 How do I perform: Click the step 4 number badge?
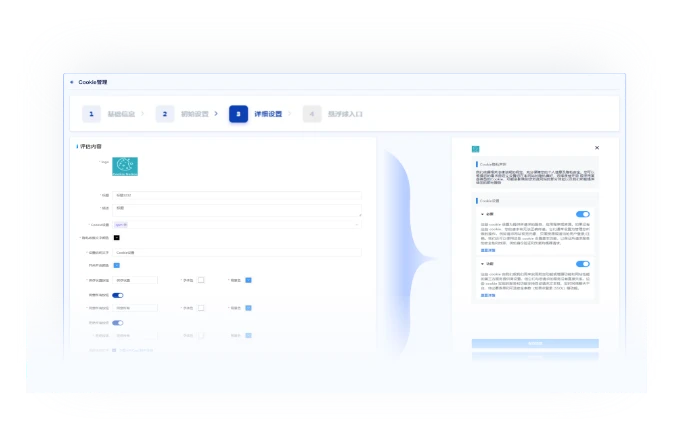pos(312,114)
